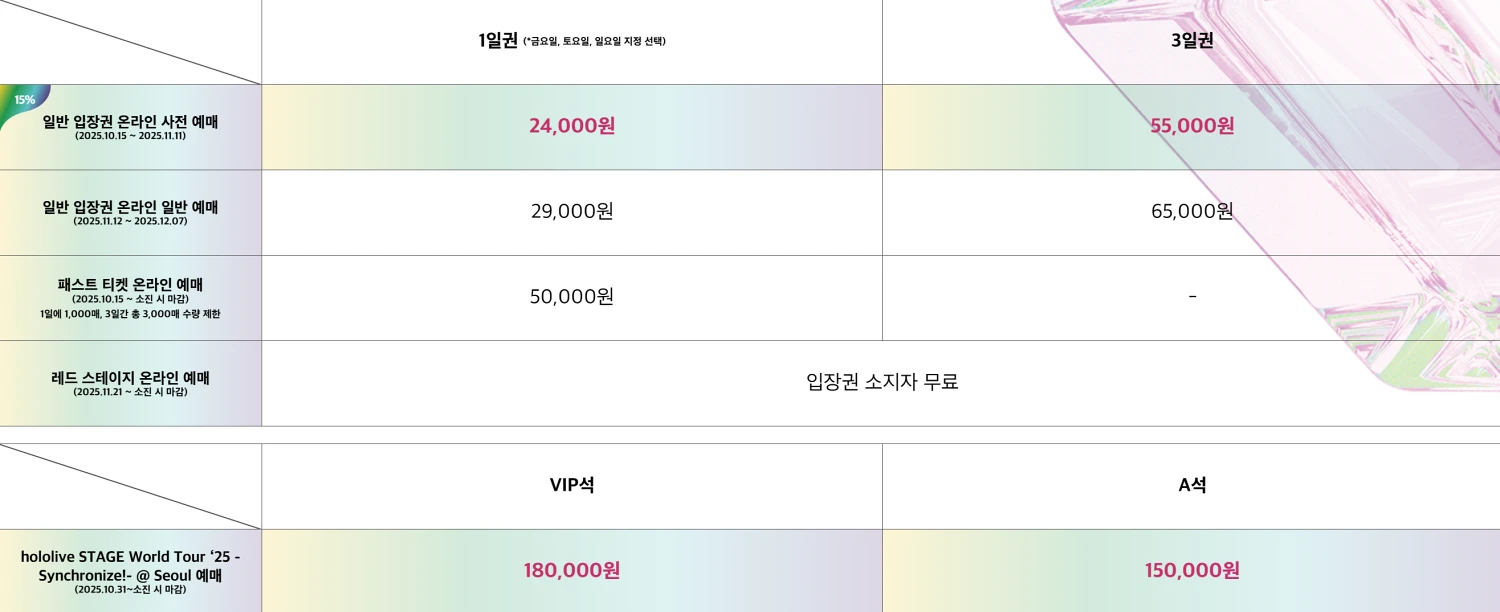Click the hololive STAGE World Tour row label

pyautogui.click(x=130, y=566)
